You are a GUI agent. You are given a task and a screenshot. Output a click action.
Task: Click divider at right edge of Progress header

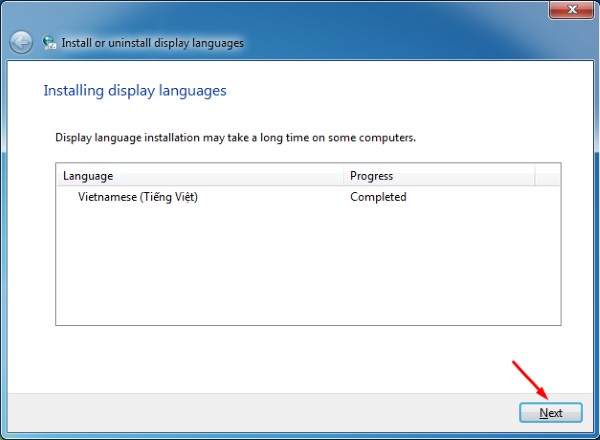pos(535,176)
